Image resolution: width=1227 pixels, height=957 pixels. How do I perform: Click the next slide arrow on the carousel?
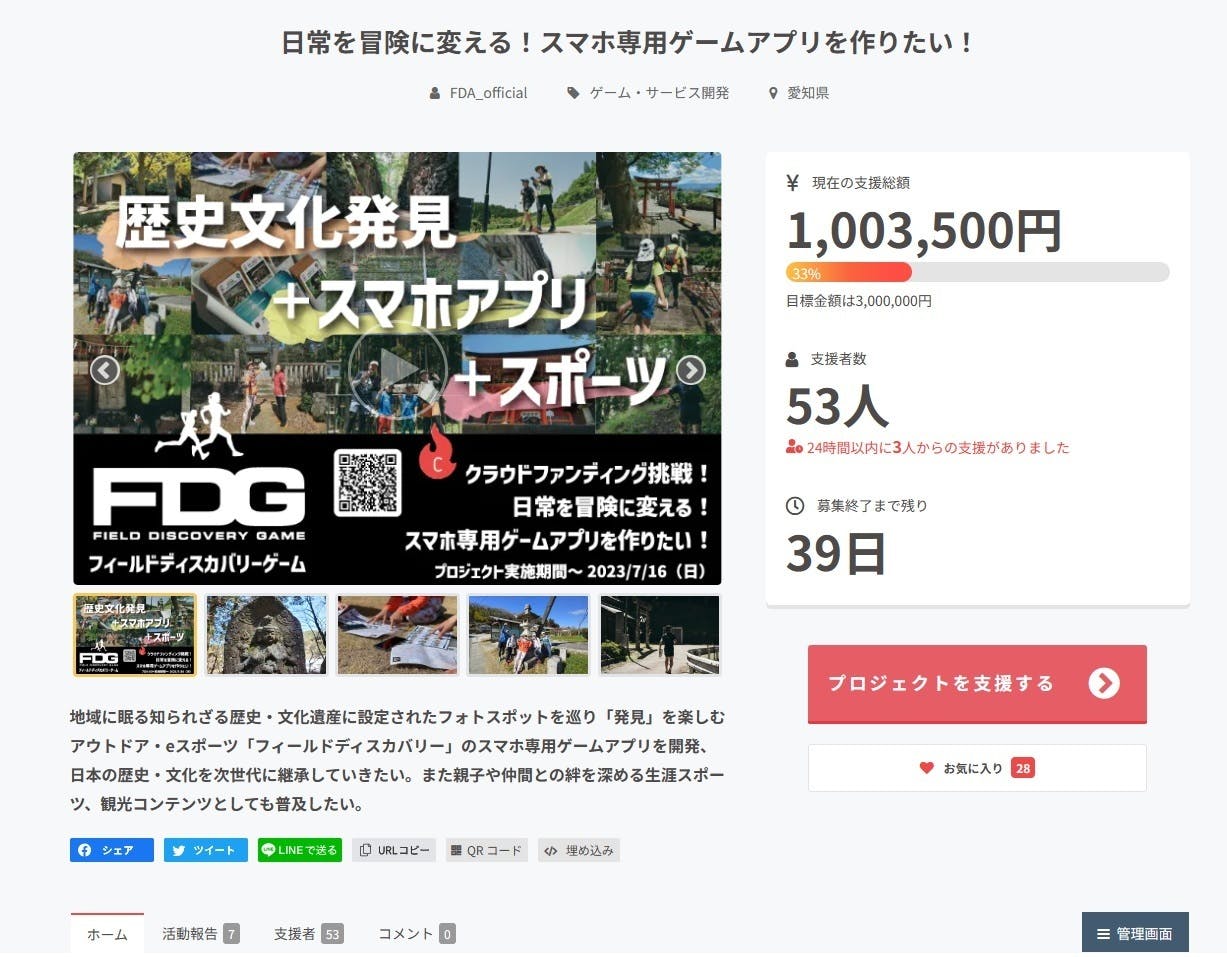[690, 370]
